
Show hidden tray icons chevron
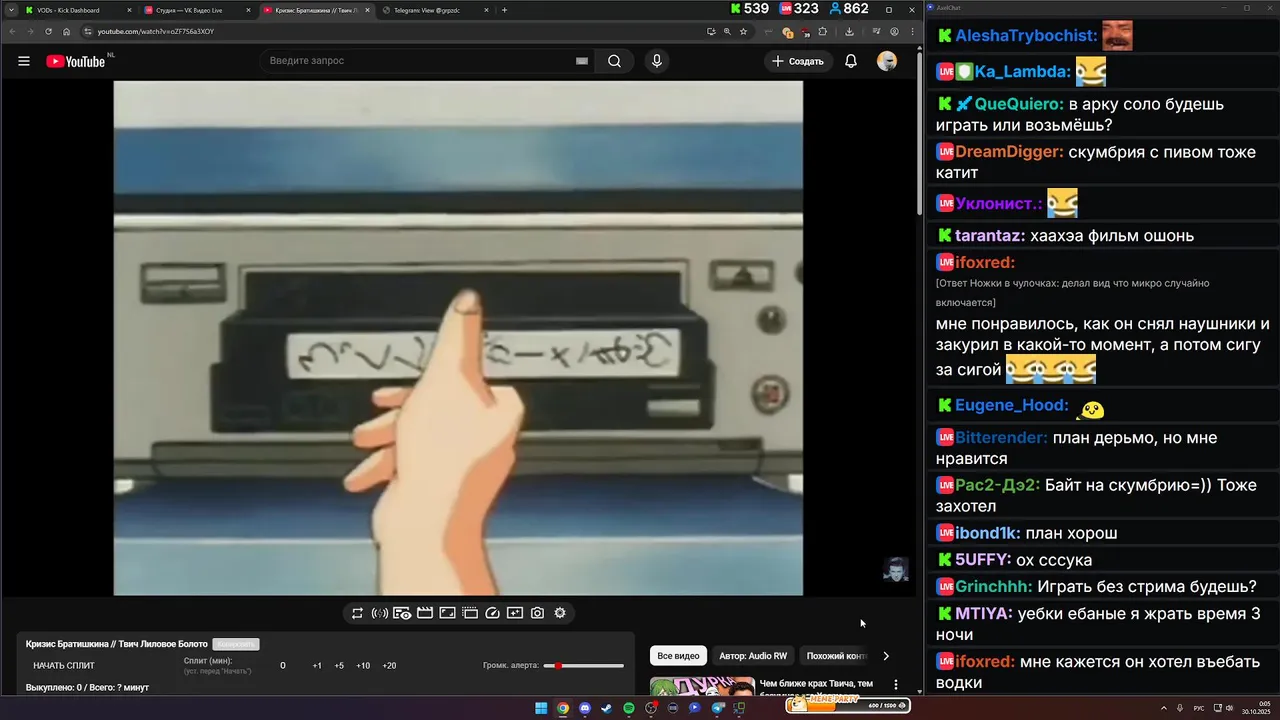pos(1163,708)
